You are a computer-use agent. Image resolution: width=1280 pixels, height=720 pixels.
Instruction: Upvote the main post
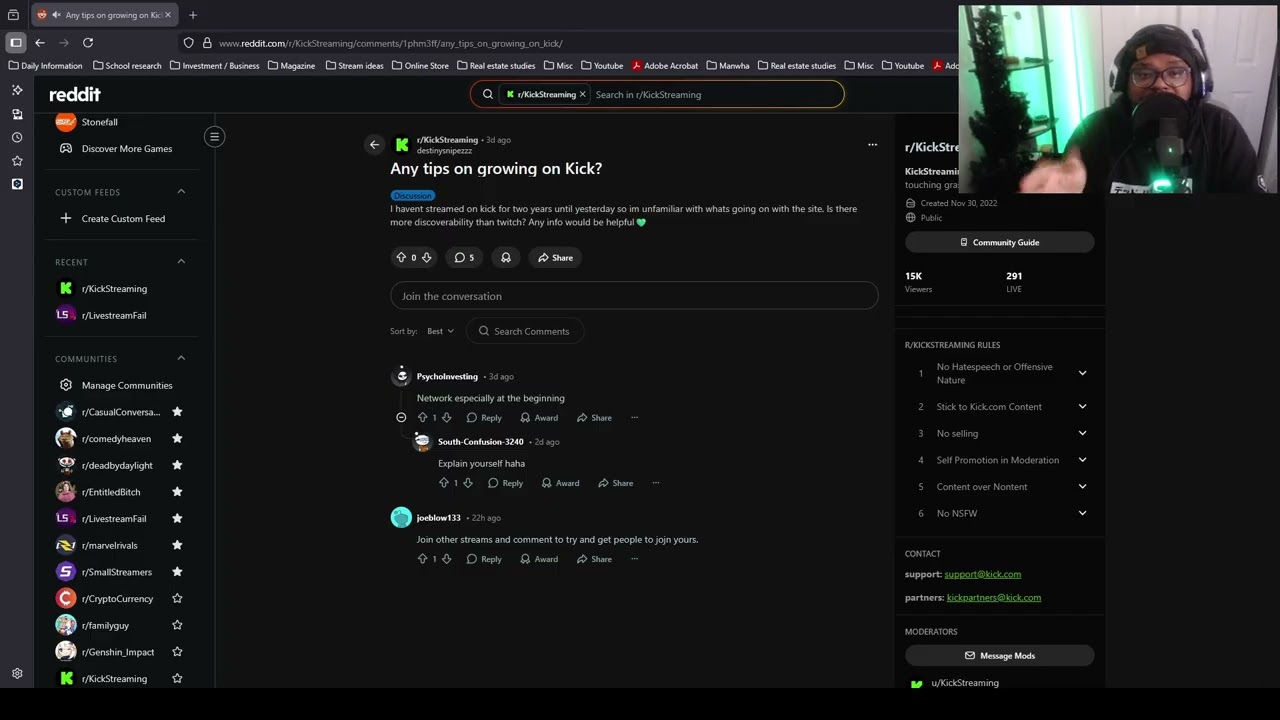coord(401,258)
